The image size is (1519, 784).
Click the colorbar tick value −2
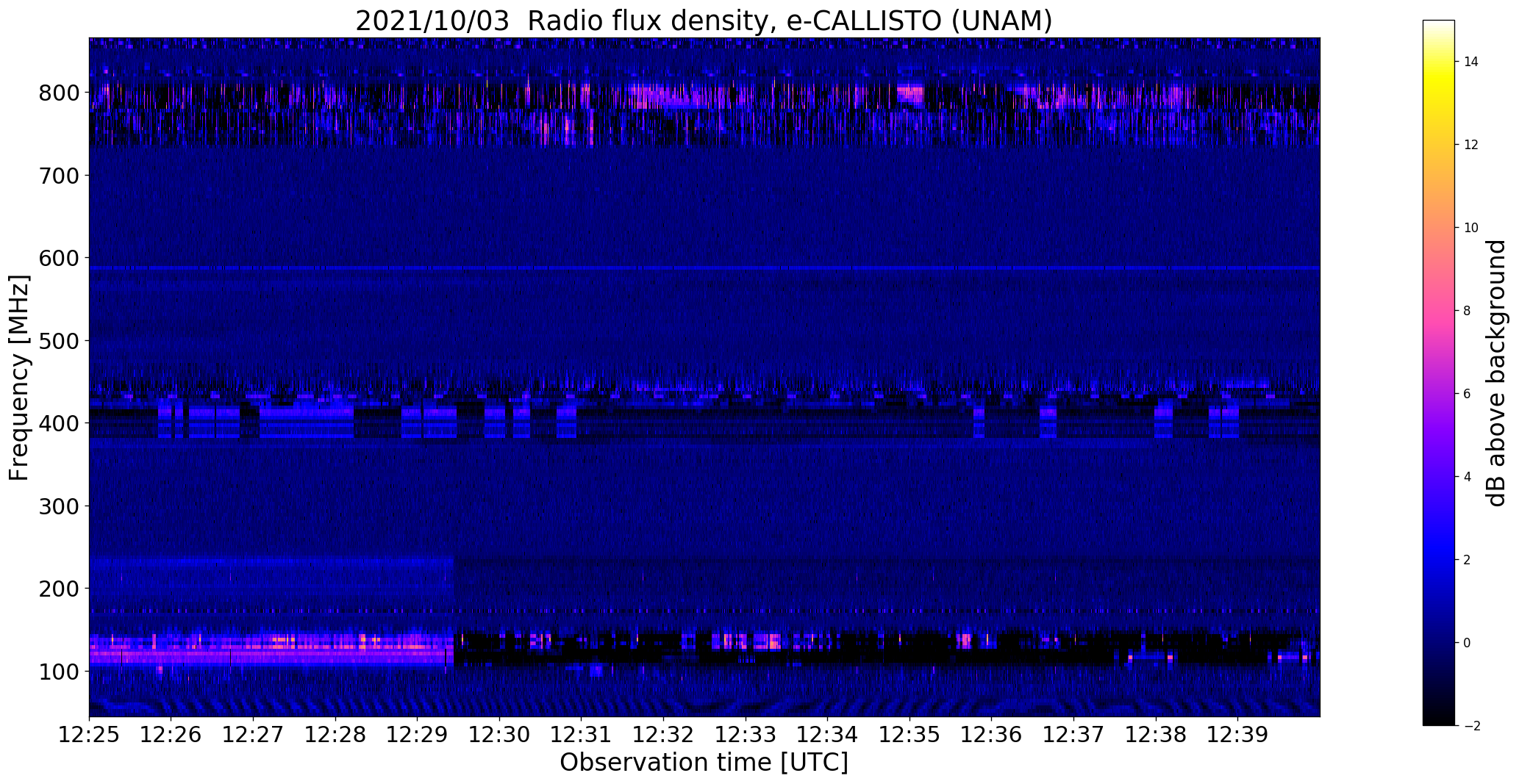(1472, 726)
